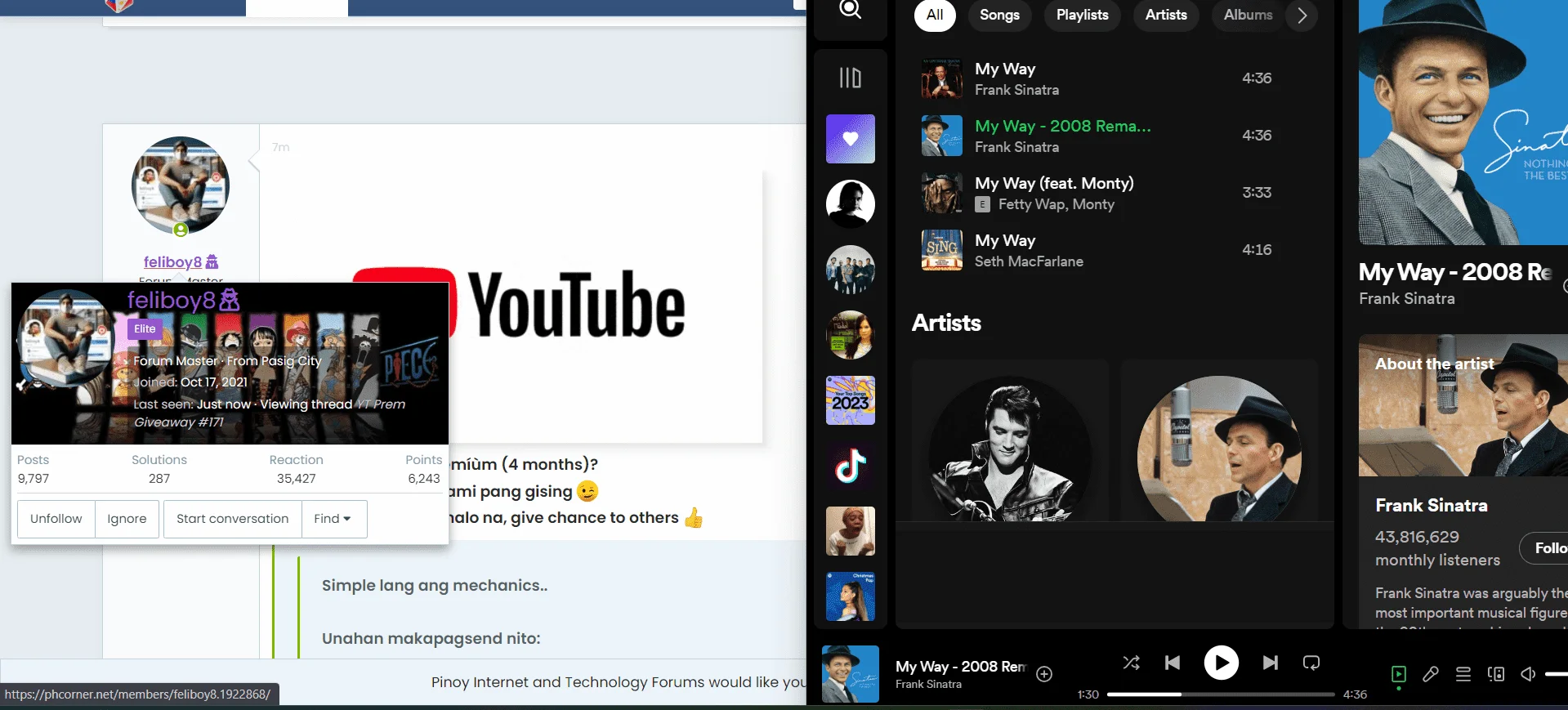The image size is (1568, 710).
Task: Open Frank Sinatra link in player bar
Action: 928,685
